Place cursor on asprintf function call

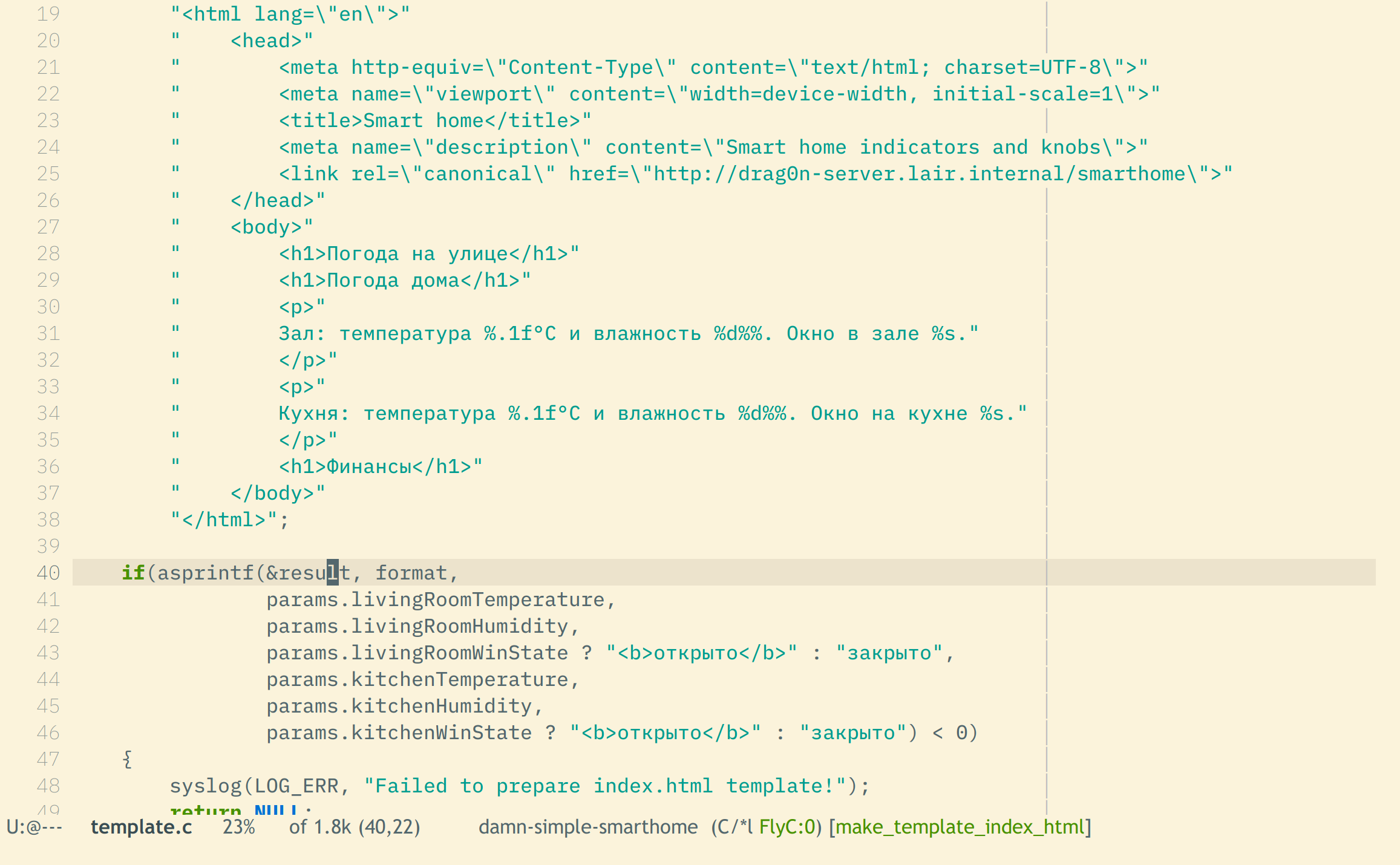tap(206, 573)
